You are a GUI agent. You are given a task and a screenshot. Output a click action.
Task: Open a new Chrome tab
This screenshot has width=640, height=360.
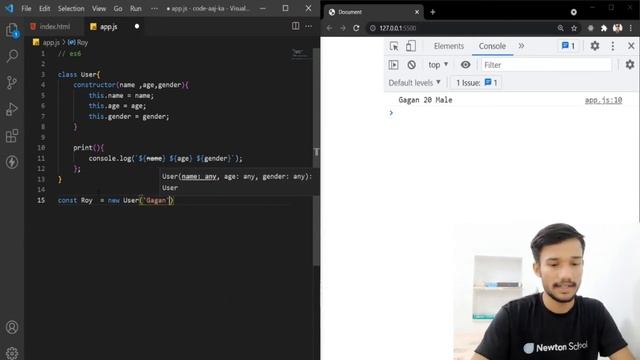[x=433, y=12]
